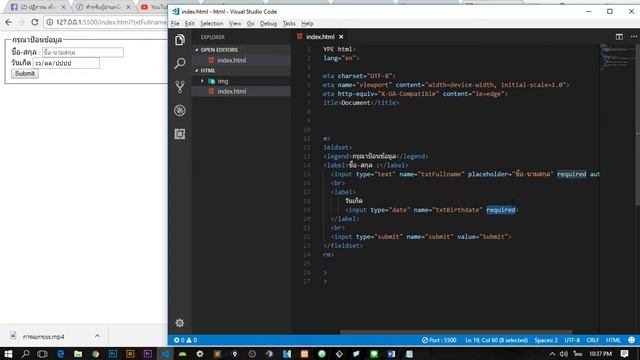Image resolution: width=640 pixels, height=360 pixels.
Task: Click the Port : 5500 Live Server status
Action: pos(439,340)
